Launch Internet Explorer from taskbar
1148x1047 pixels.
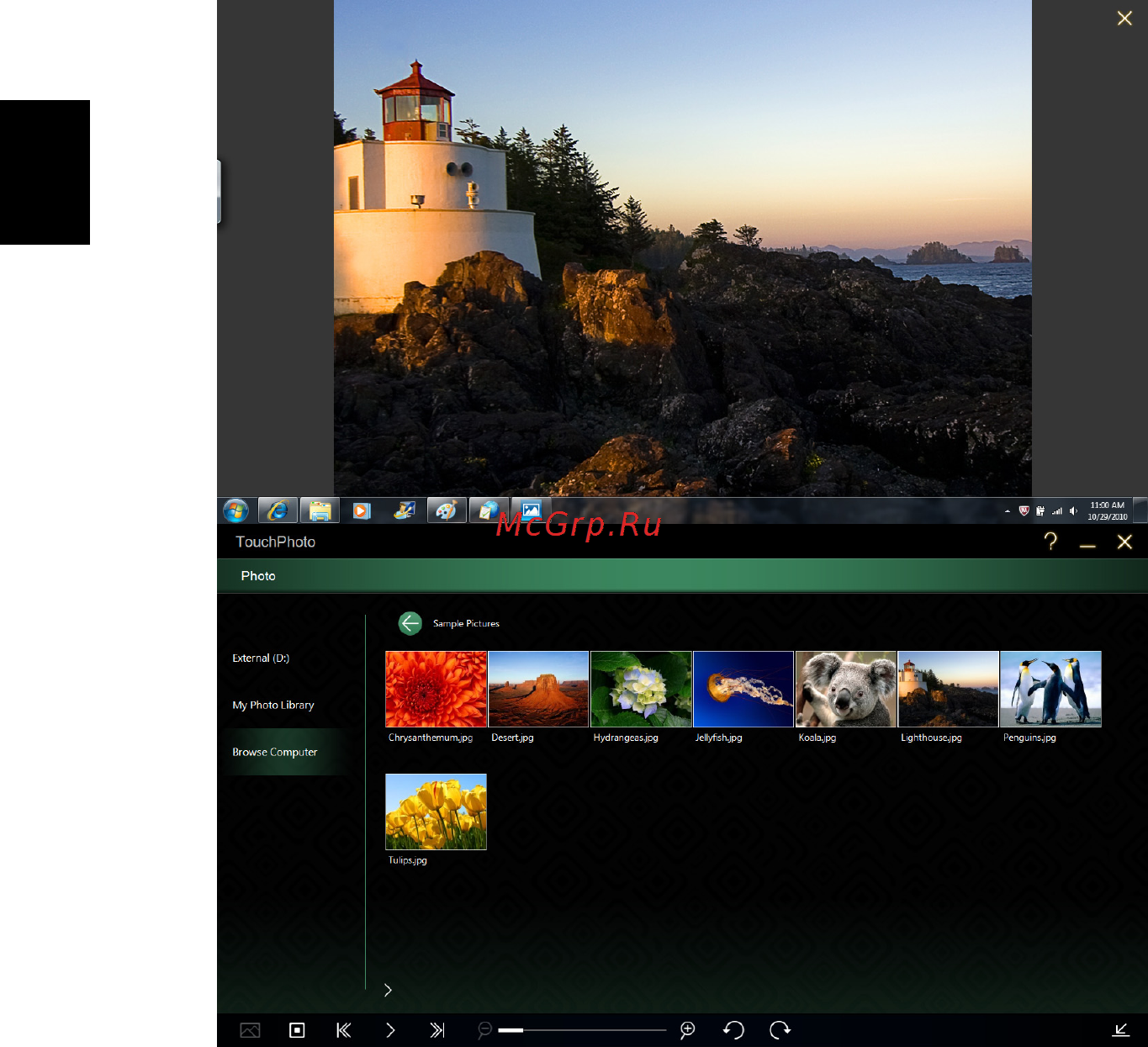278,510
